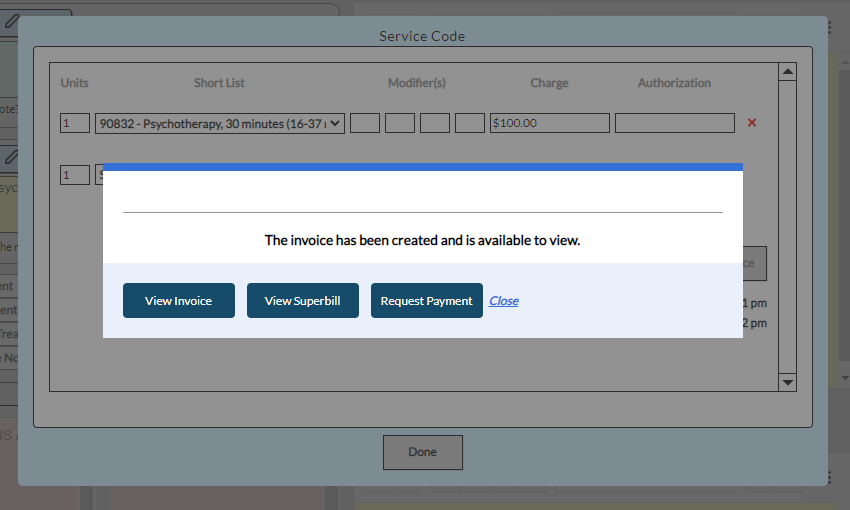Select the $100.00 charge field
Image resolution: width=850 pixels, height=510 pixels.
(549, 123)
